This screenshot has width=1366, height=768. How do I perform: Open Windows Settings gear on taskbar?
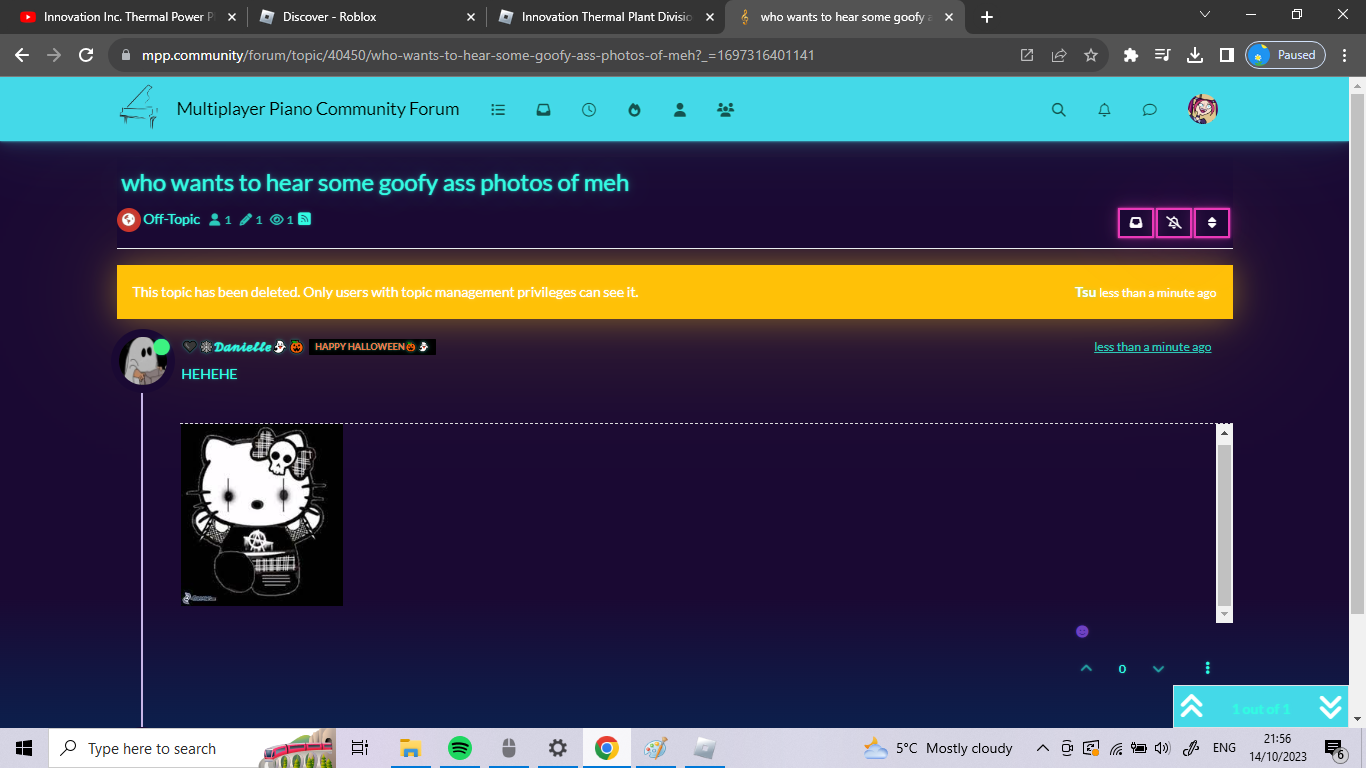click(x=557, y=748)
